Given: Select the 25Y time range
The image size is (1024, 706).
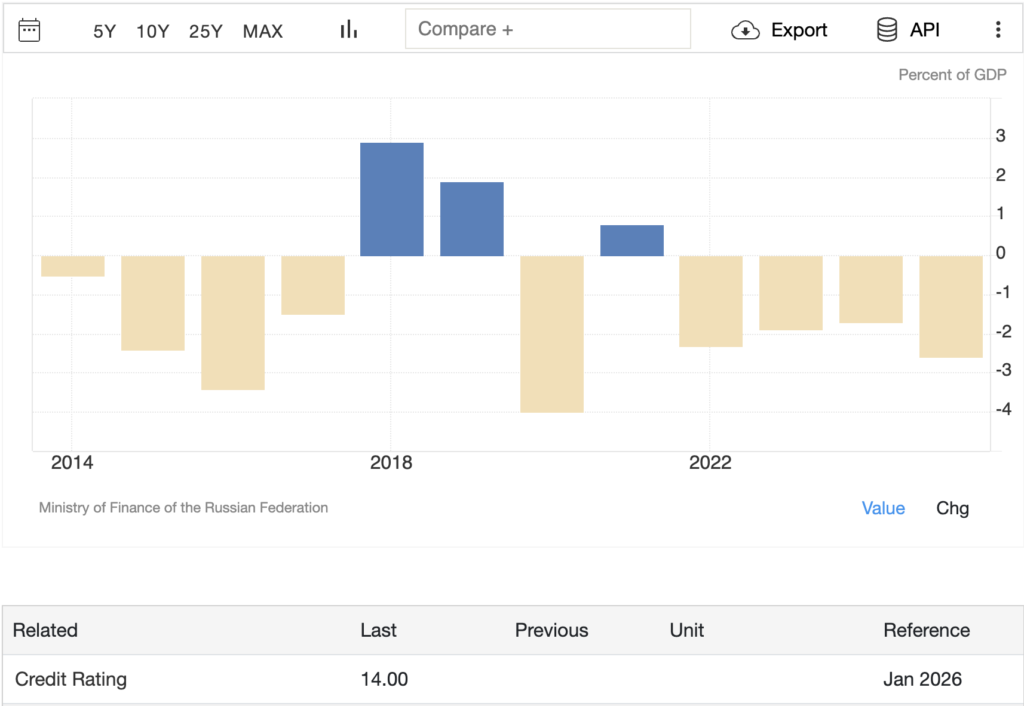Looking at the screenshot, I should point(206,31).
